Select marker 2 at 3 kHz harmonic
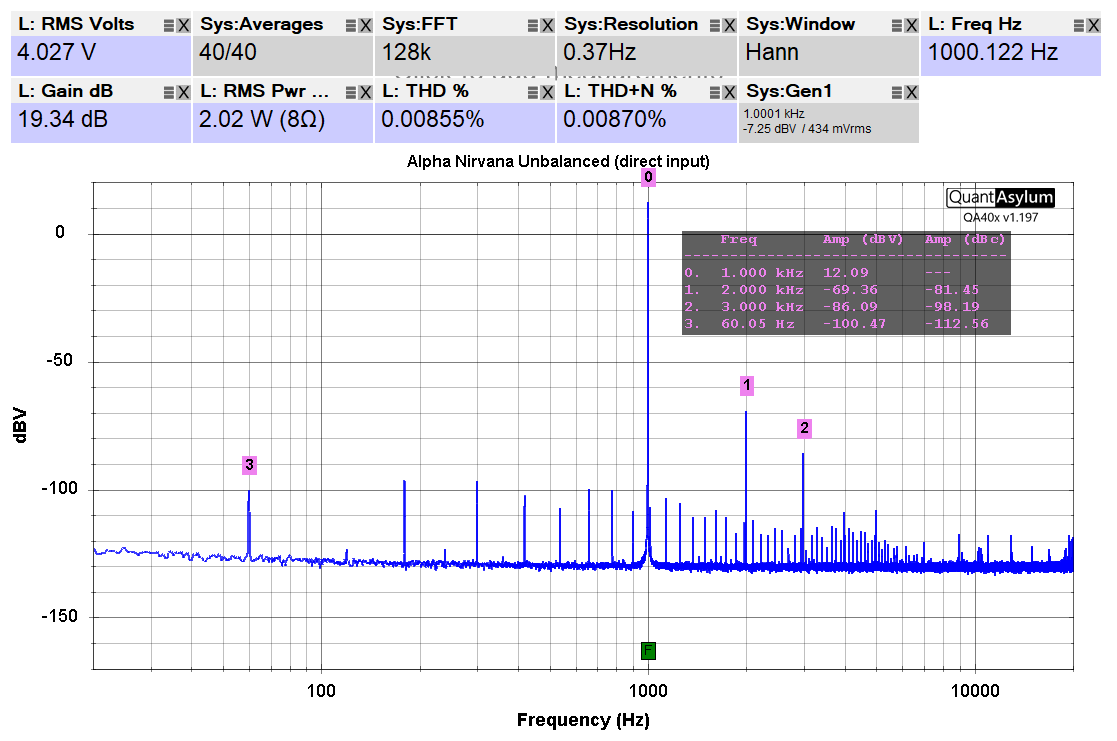 pos(804,428)
